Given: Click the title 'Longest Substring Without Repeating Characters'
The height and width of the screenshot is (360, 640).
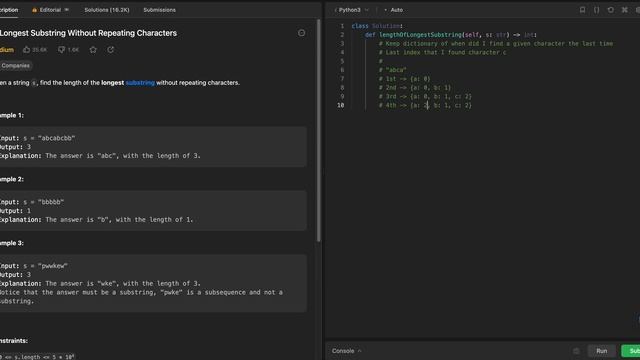Looking at the screenshot, I should pyautogui.click(x=88, y=33).
